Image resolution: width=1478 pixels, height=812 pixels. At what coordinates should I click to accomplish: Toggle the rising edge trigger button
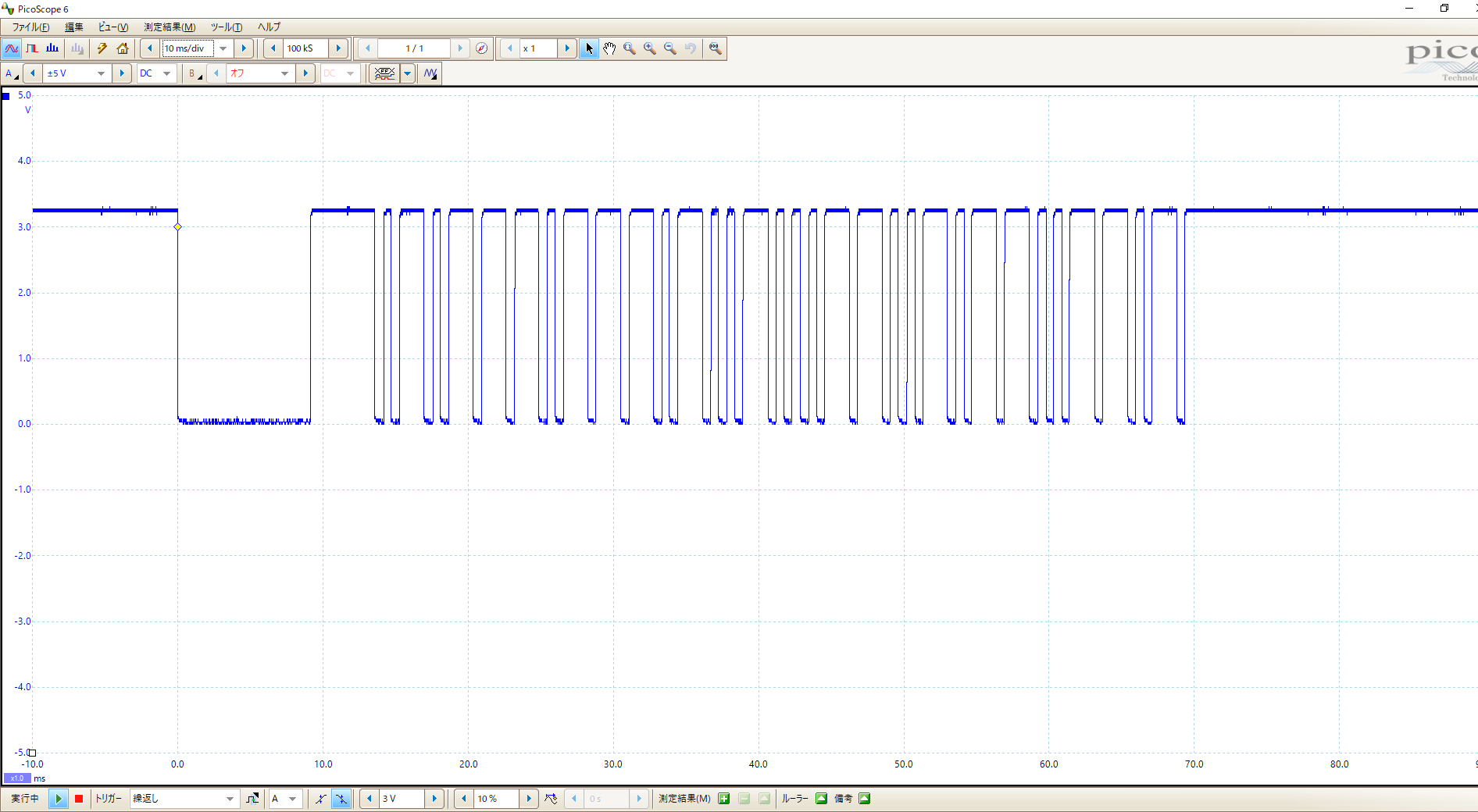(x=321, y=799)
